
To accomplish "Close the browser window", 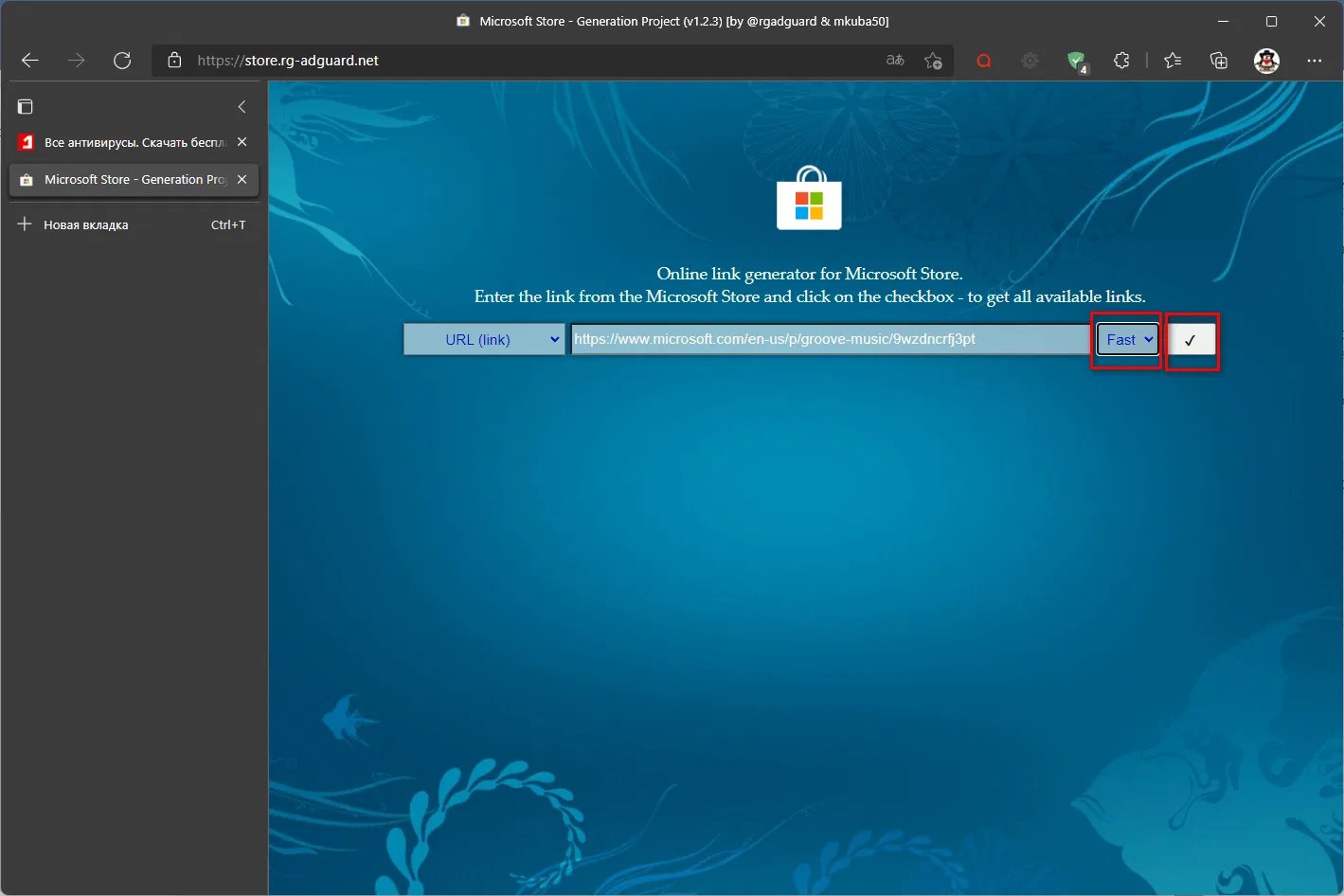I will [x=1319, y=21].
